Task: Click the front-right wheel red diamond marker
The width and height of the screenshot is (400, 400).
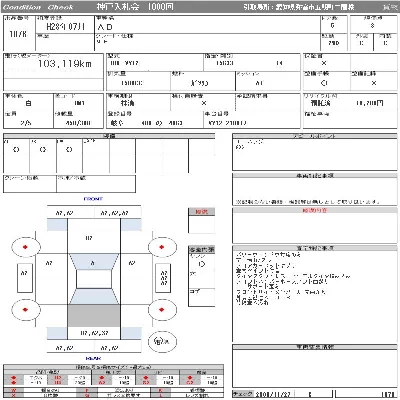Action: [x=162, y=247]
